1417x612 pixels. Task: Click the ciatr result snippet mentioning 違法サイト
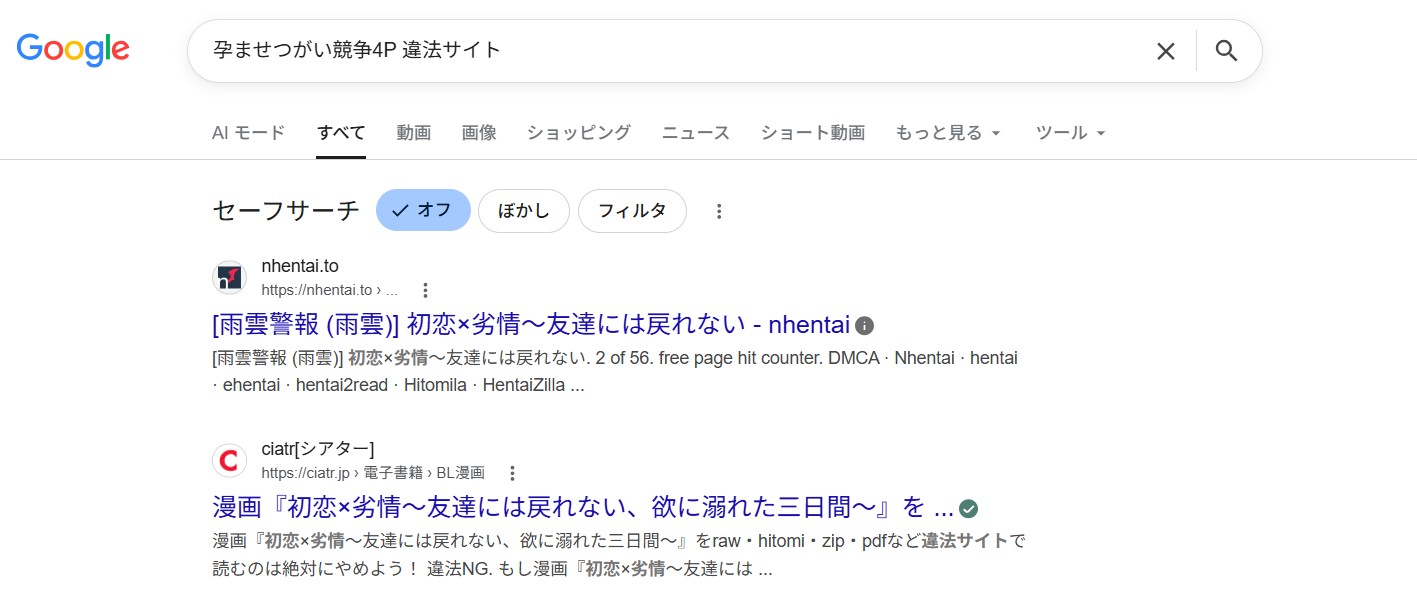(x=620, y=555)
